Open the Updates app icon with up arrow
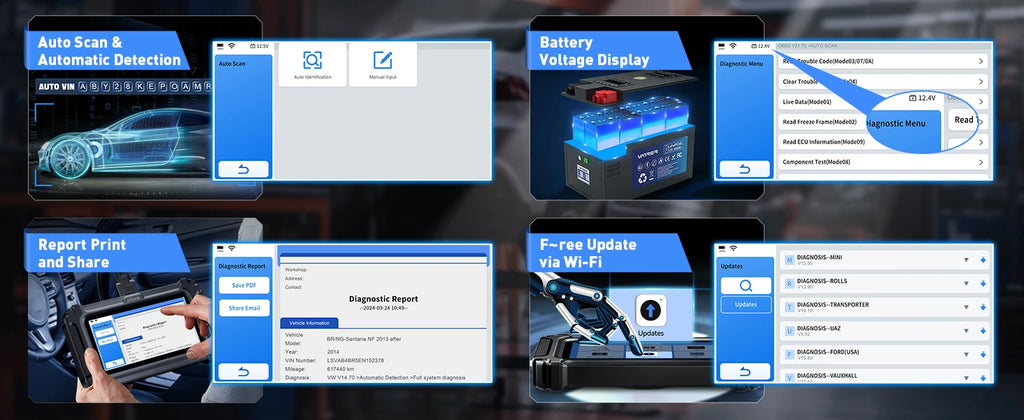Screen dimensions: 1024x420 650,311
